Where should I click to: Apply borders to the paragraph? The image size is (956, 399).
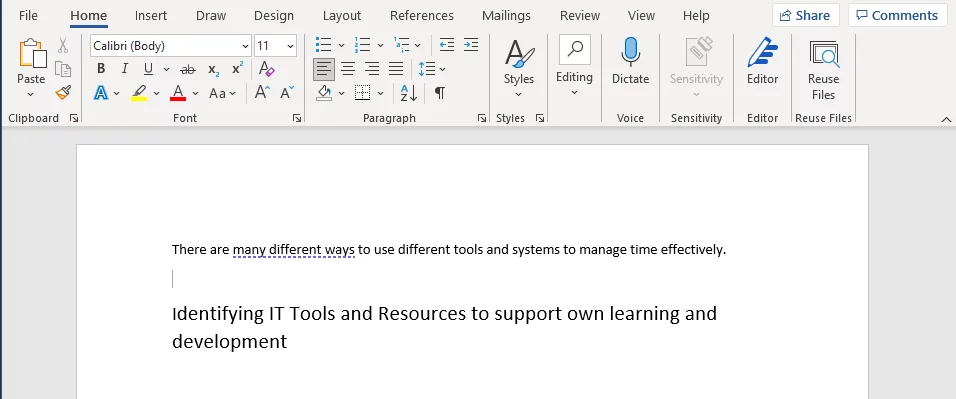click(x=363, y=93)
